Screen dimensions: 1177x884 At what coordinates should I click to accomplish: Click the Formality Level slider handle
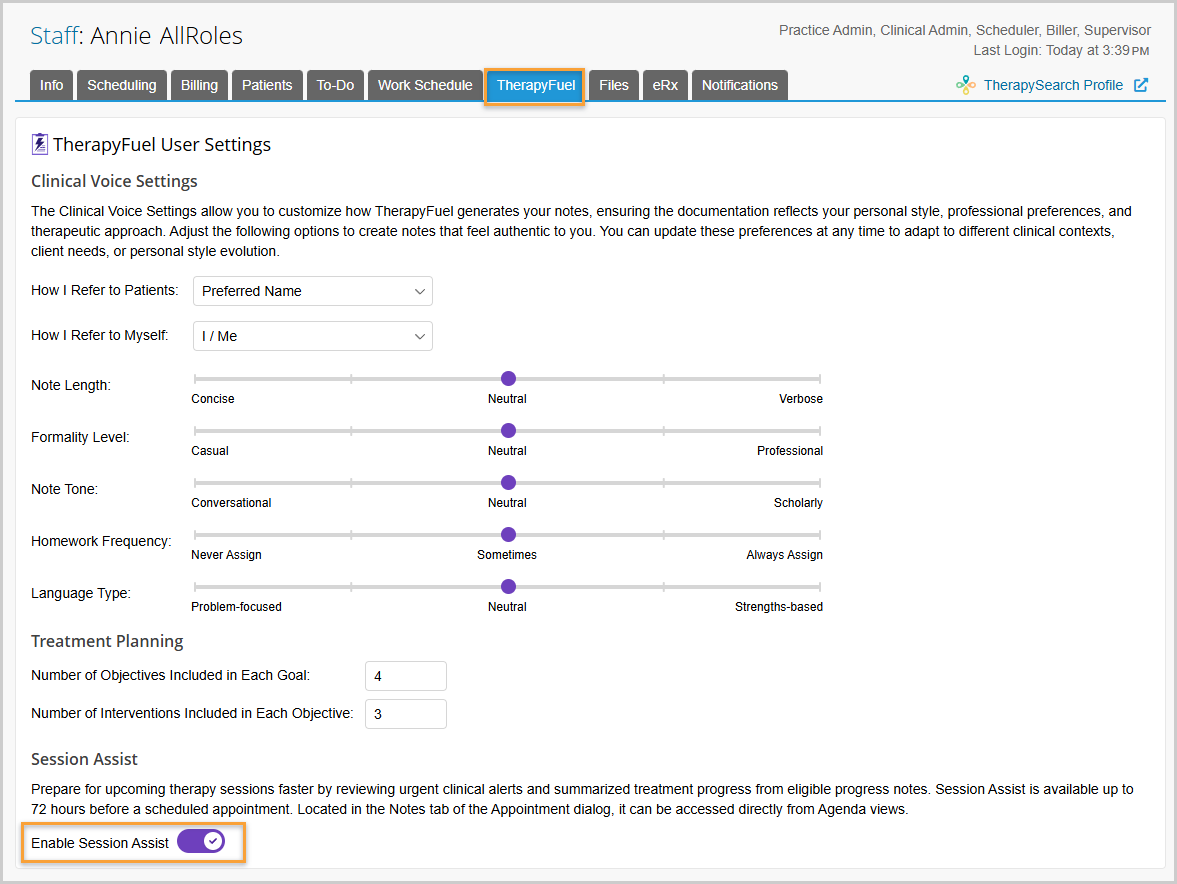[508, 430]
